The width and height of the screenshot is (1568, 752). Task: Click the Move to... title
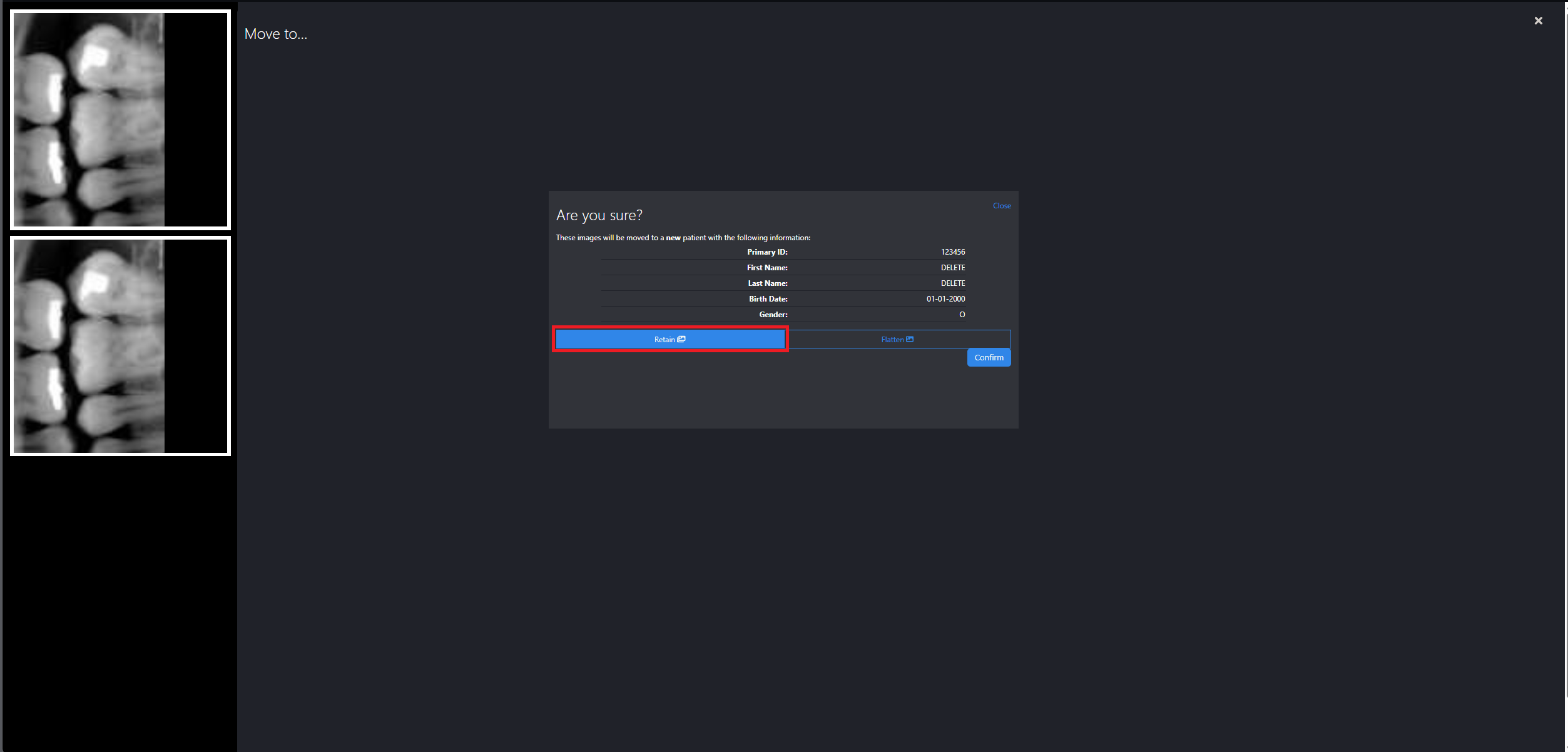point(275,34)
